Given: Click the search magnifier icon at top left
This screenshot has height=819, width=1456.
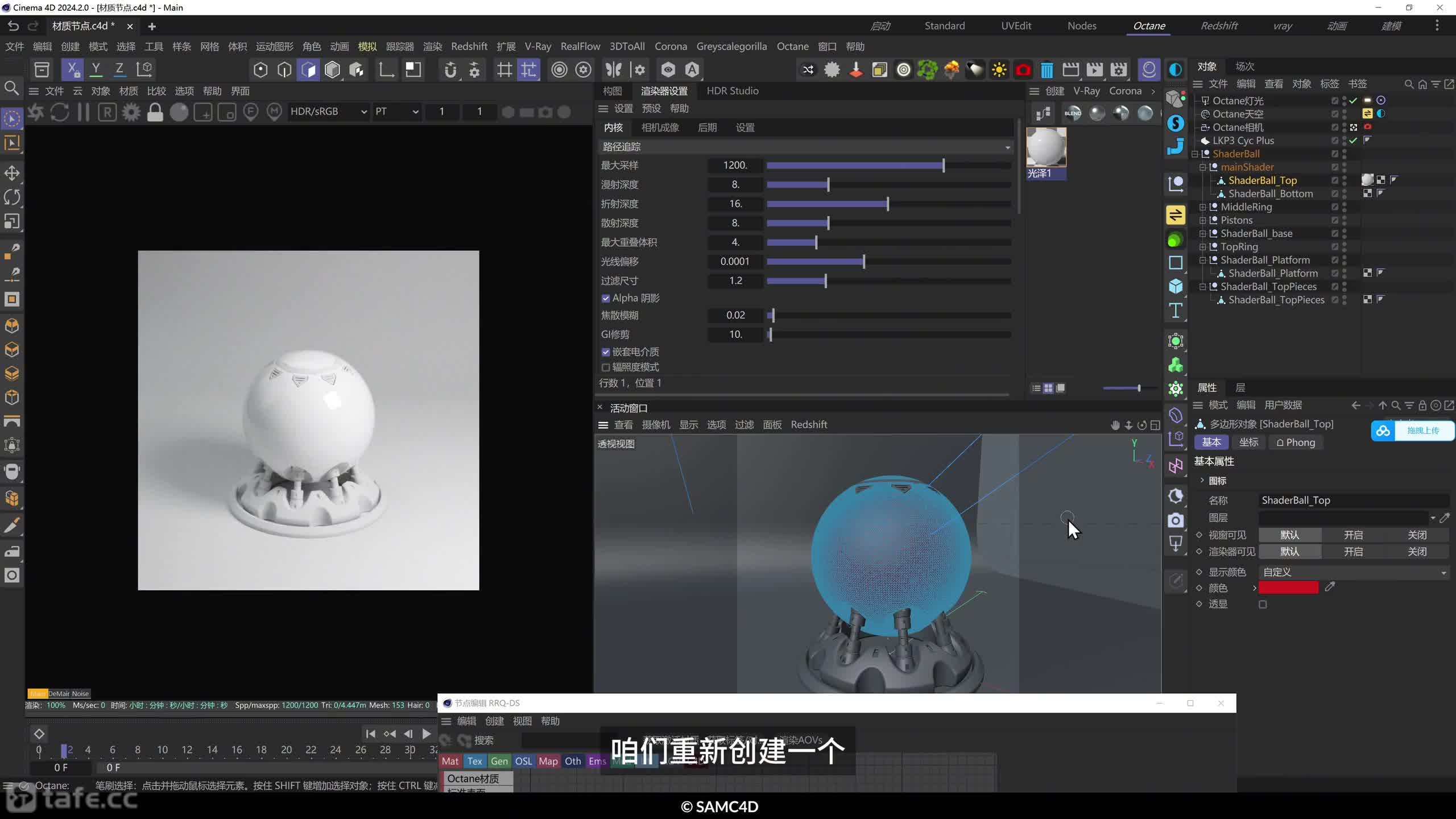Looking at the screenshot, I should pos(11,88).
